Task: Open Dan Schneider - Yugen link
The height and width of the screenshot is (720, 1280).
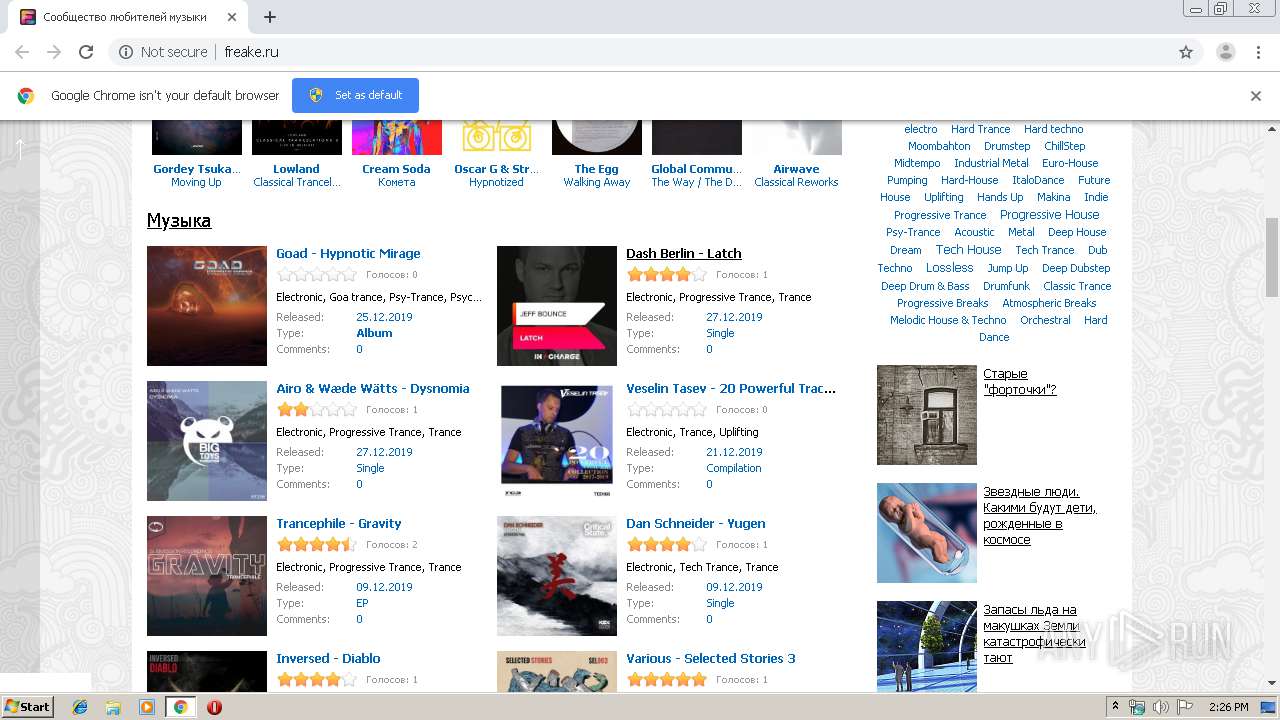Action: 696,524
